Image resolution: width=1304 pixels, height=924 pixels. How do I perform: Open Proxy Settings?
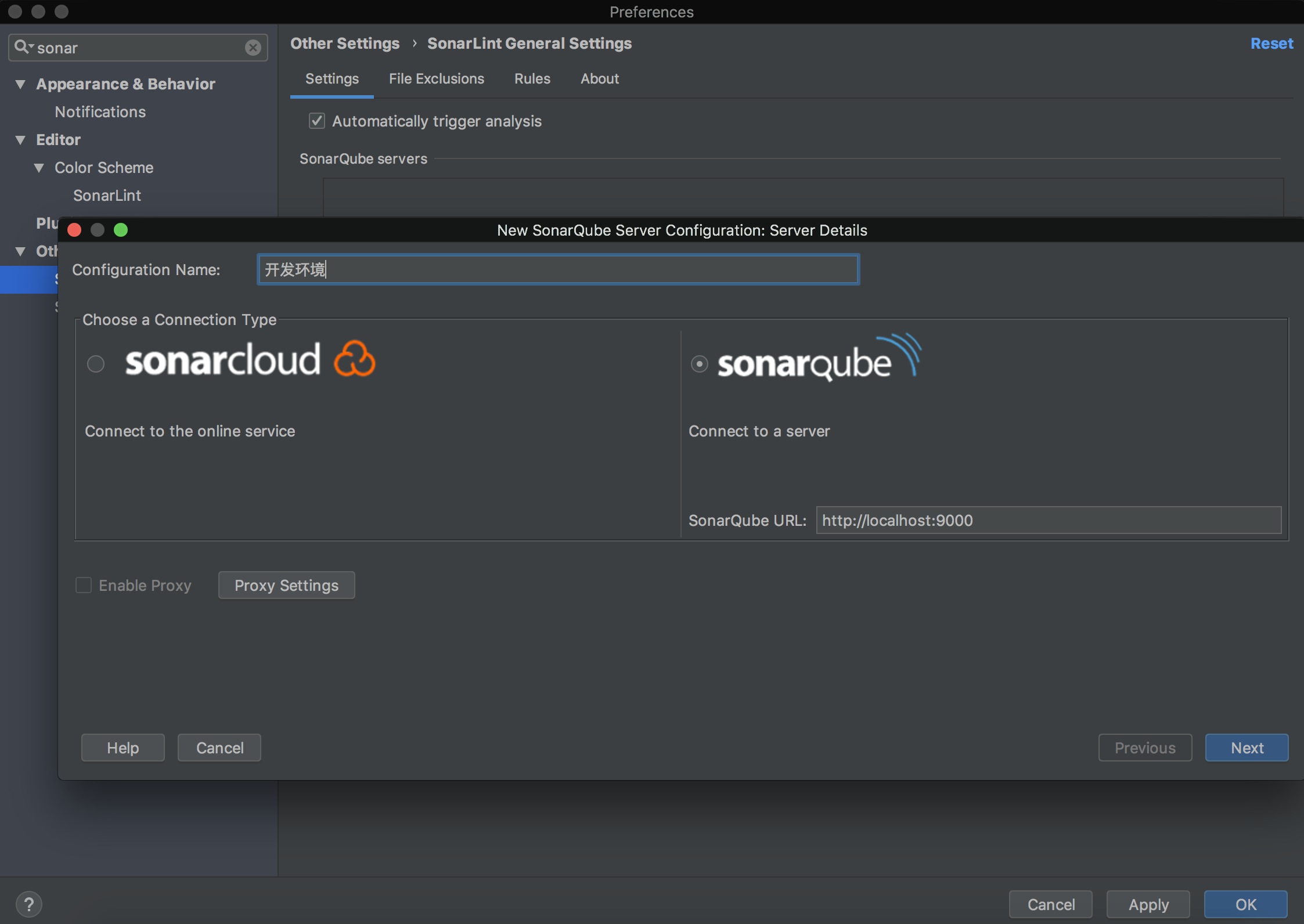(x=286, y=585)
